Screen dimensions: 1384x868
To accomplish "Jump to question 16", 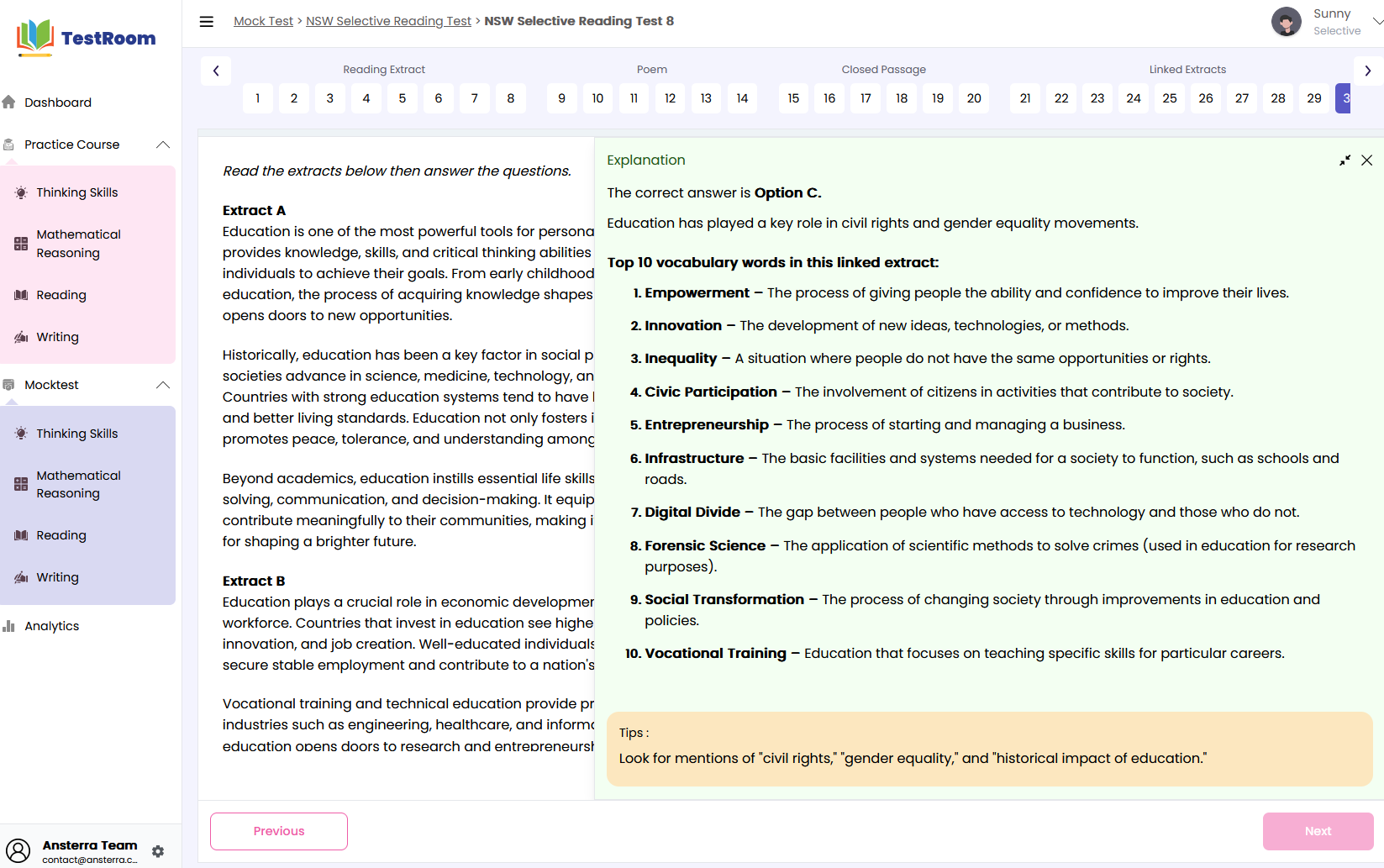I will (829, 98).
